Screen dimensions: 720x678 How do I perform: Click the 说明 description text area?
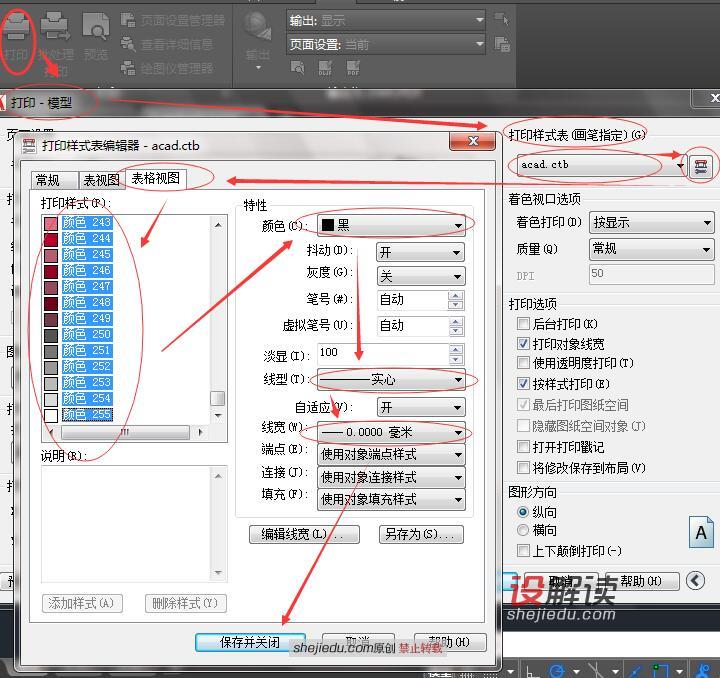tap(126, 524)
